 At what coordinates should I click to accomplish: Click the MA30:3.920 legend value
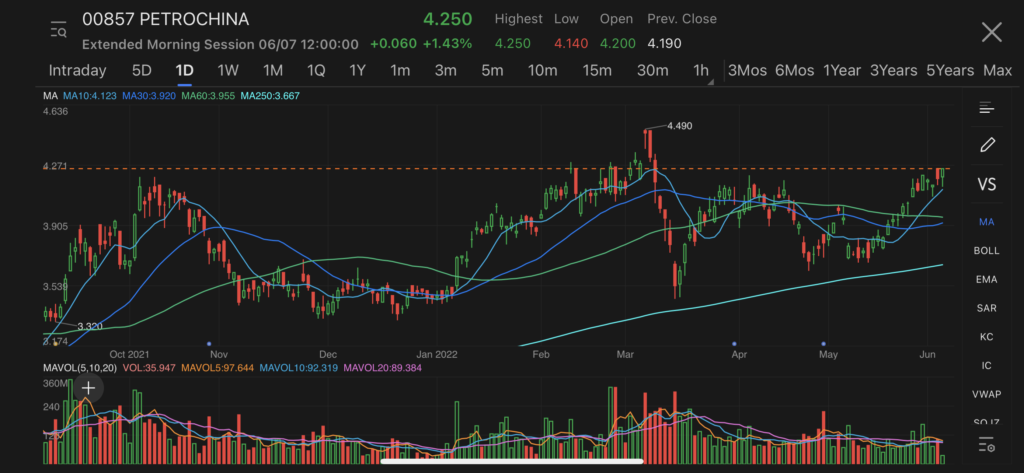pos(149,96)
